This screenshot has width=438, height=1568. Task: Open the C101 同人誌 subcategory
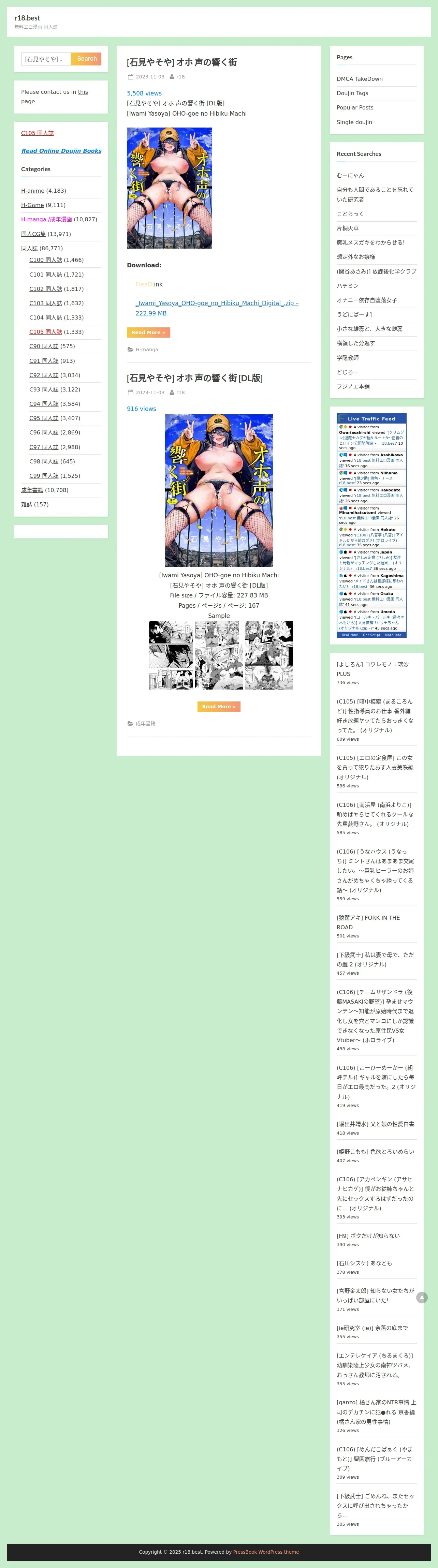(46, 275)
